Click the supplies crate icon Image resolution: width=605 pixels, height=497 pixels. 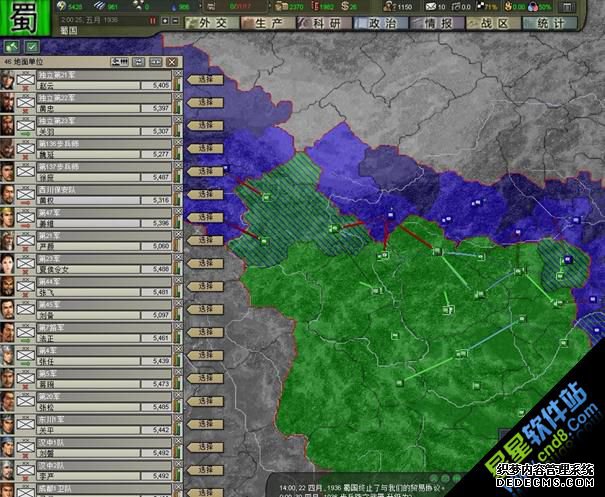(x=280, y=6)
